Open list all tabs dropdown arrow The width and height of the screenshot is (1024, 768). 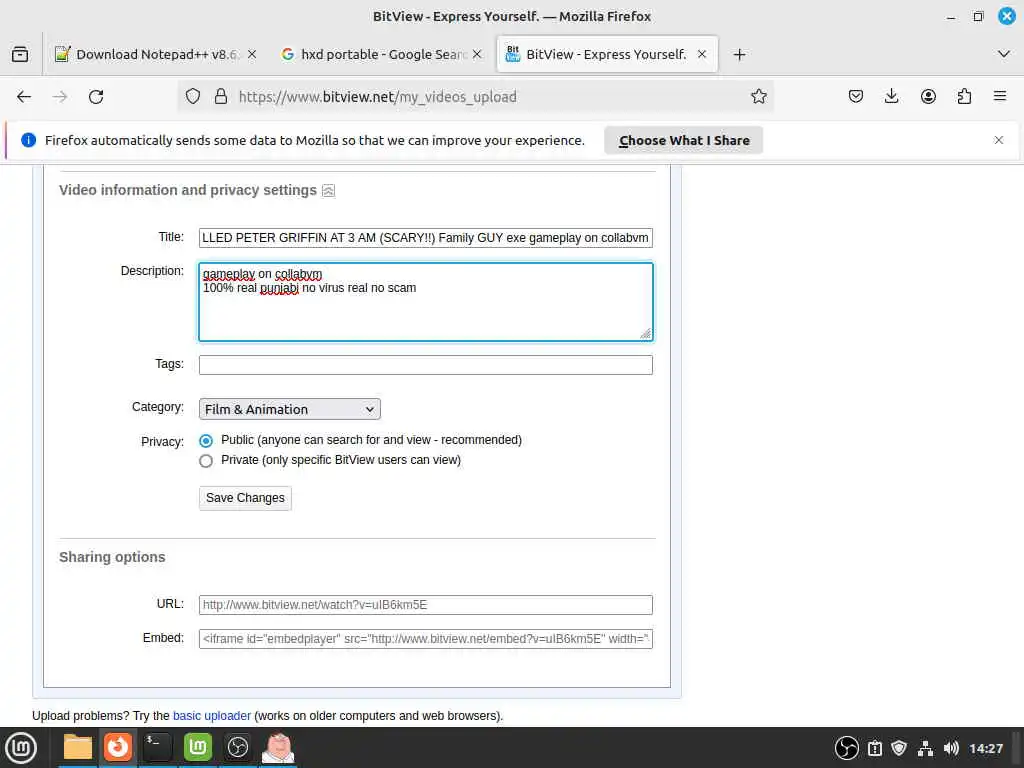click(x=1004, y=54)
